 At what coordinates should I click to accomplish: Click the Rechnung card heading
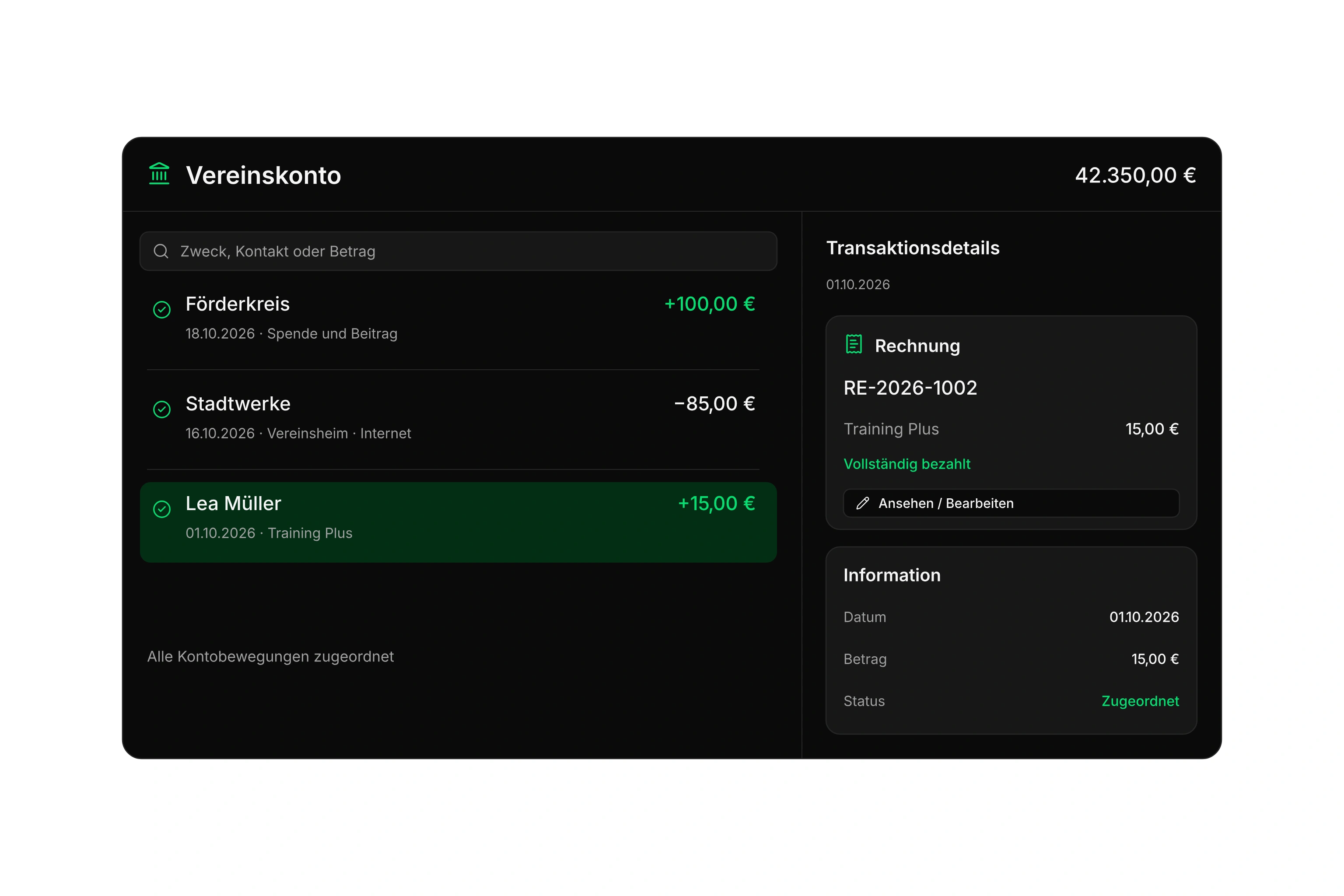pos(917,346)
